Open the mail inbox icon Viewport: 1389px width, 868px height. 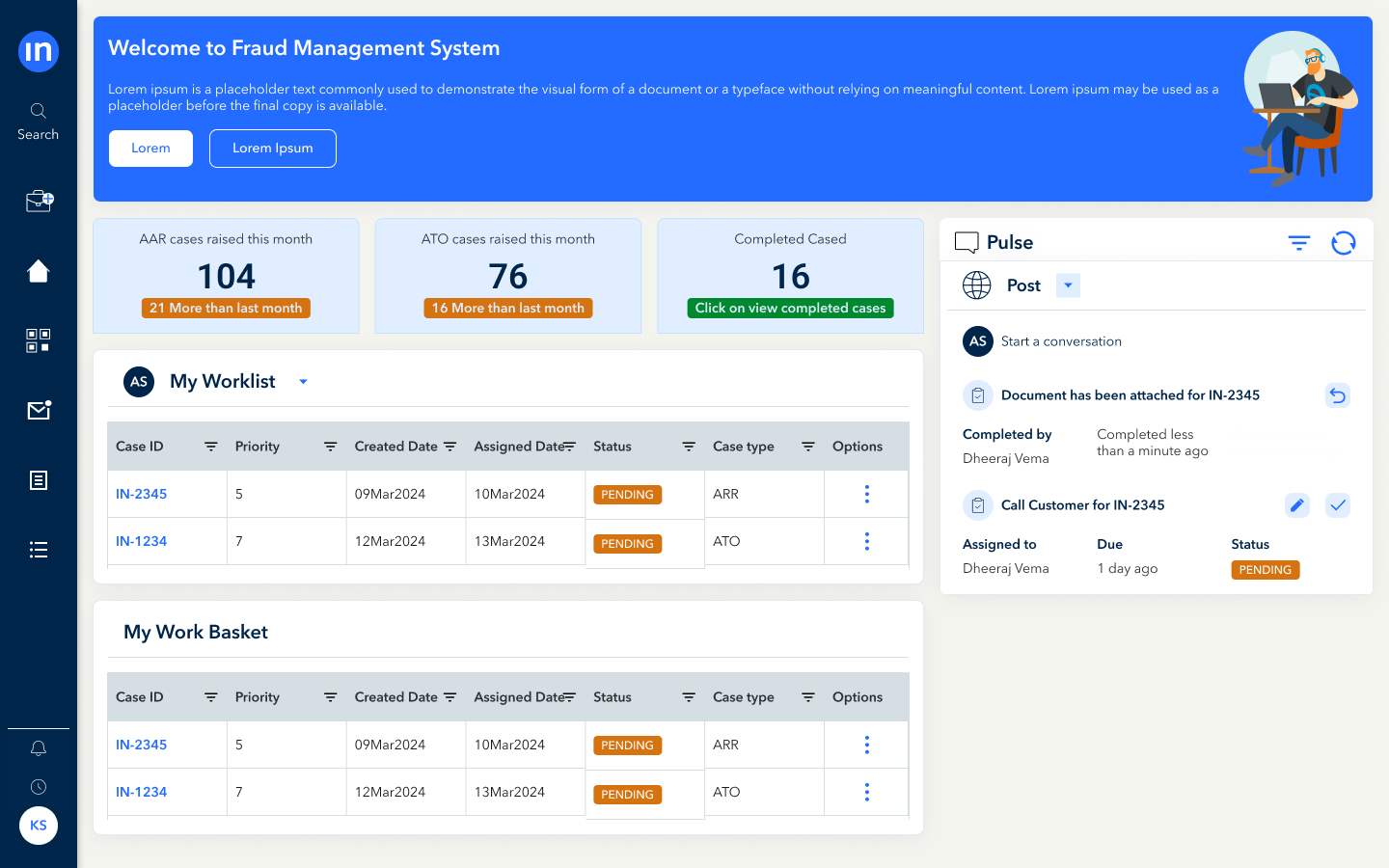(x=39, y=411)
